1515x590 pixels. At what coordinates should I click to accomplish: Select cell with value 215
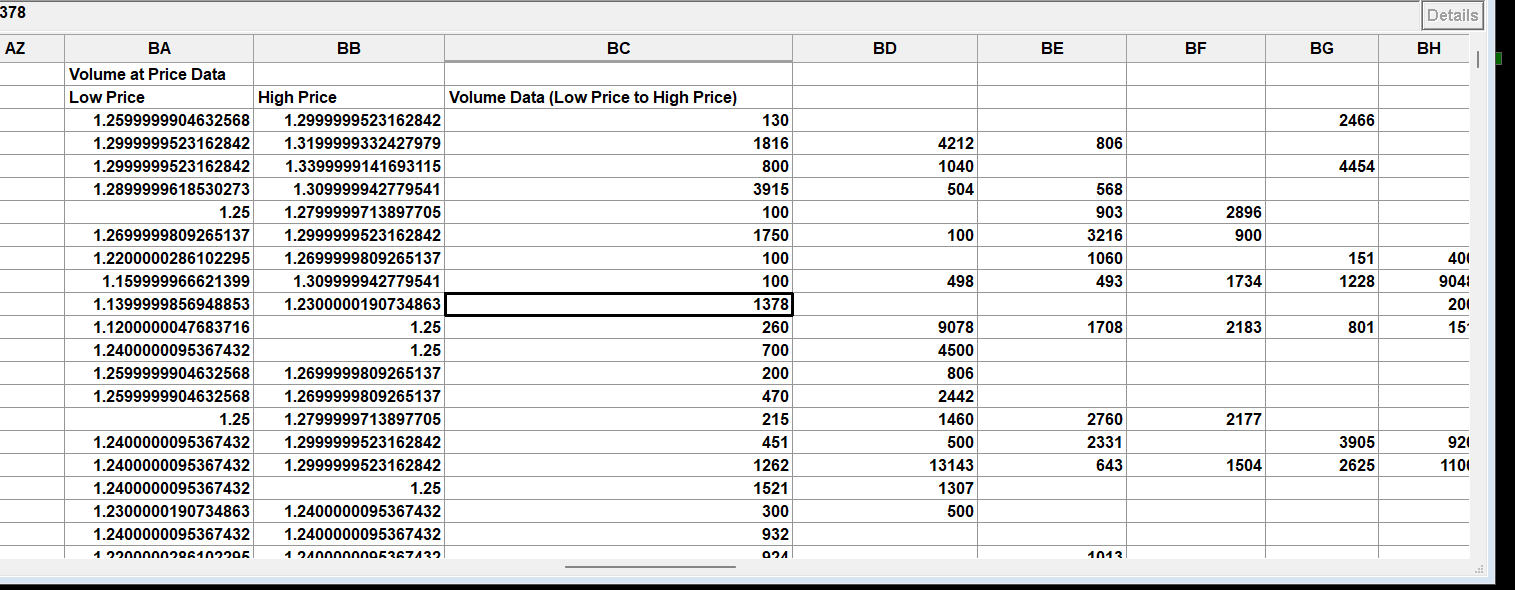pos(618,419)
